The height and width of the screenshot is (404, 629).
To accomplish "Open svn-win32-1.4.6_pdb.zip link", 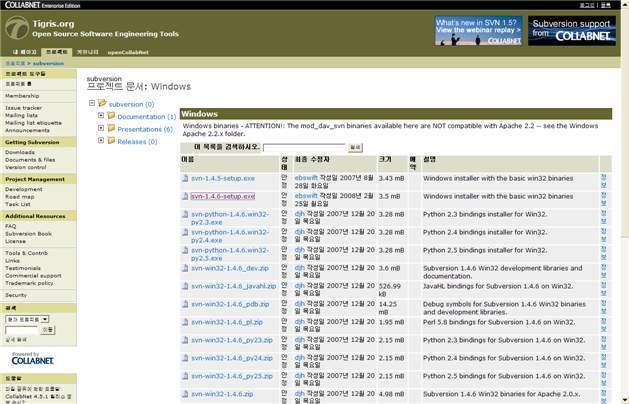I will pos(230,304).
